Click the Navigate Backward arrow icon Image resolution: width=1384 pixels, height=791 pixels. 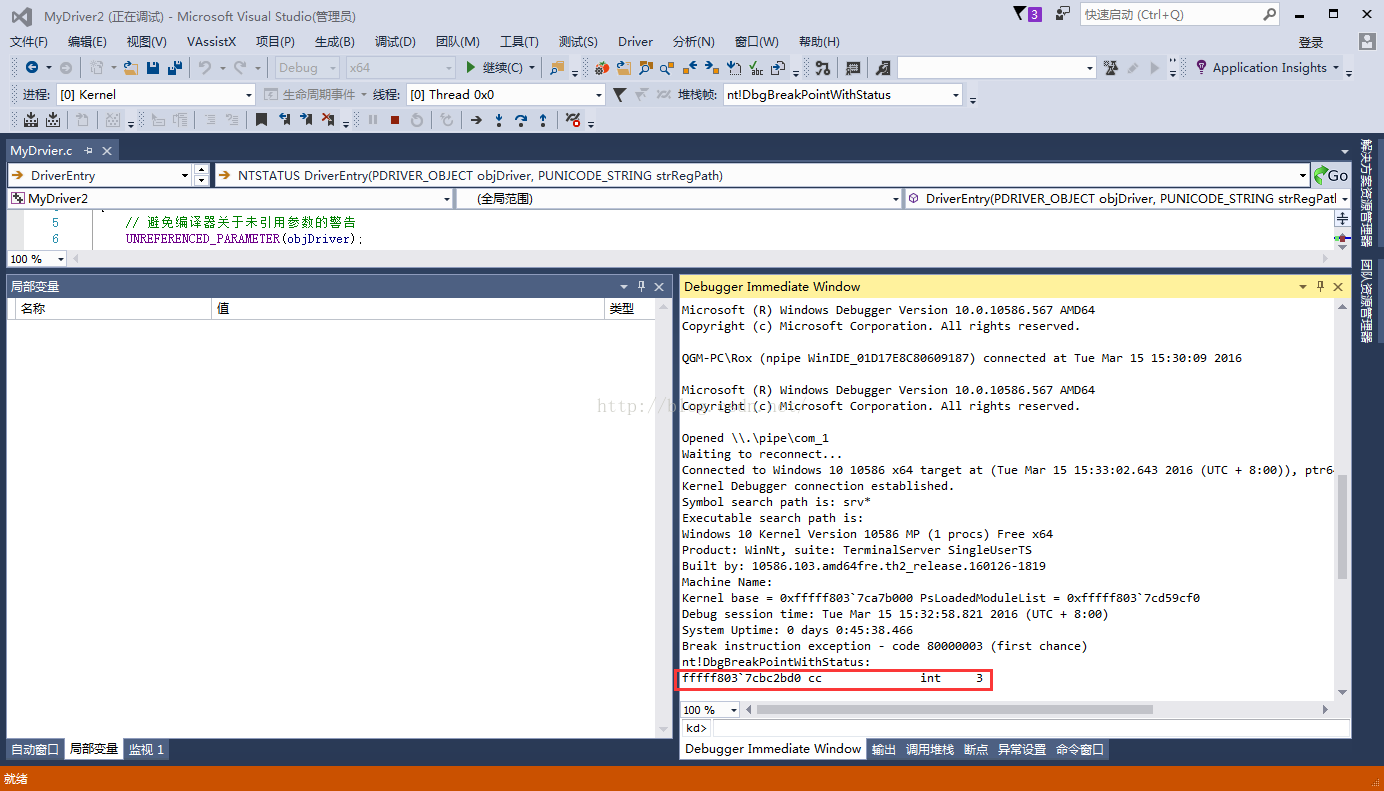[32, 68]
